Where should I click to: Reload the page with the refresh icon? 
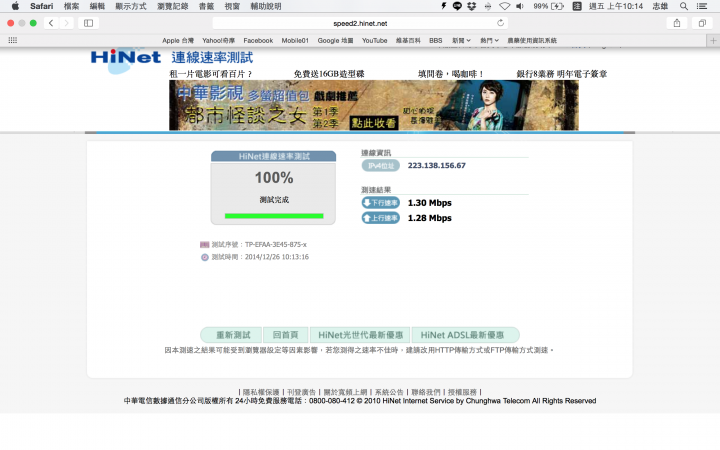[501, 23]
